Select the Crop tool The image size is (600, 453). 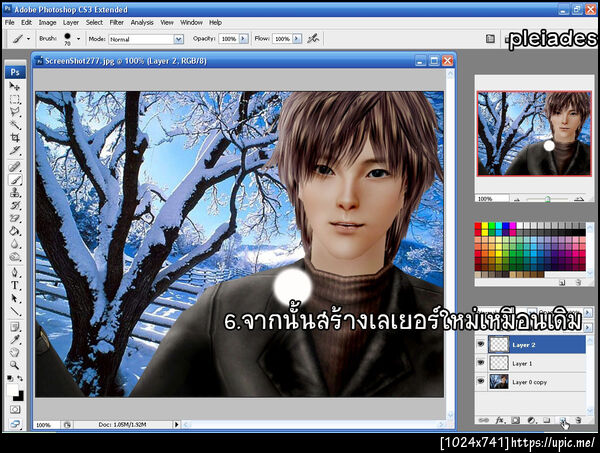[x=14, y=137]
